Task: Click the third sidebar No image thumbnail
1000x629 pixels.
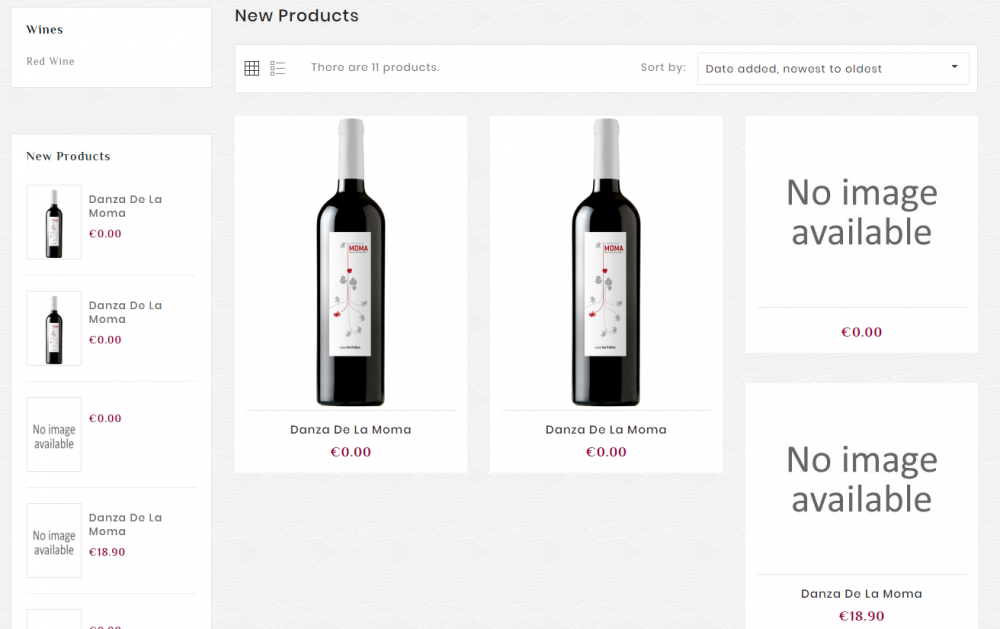Action: coord(54,435)
